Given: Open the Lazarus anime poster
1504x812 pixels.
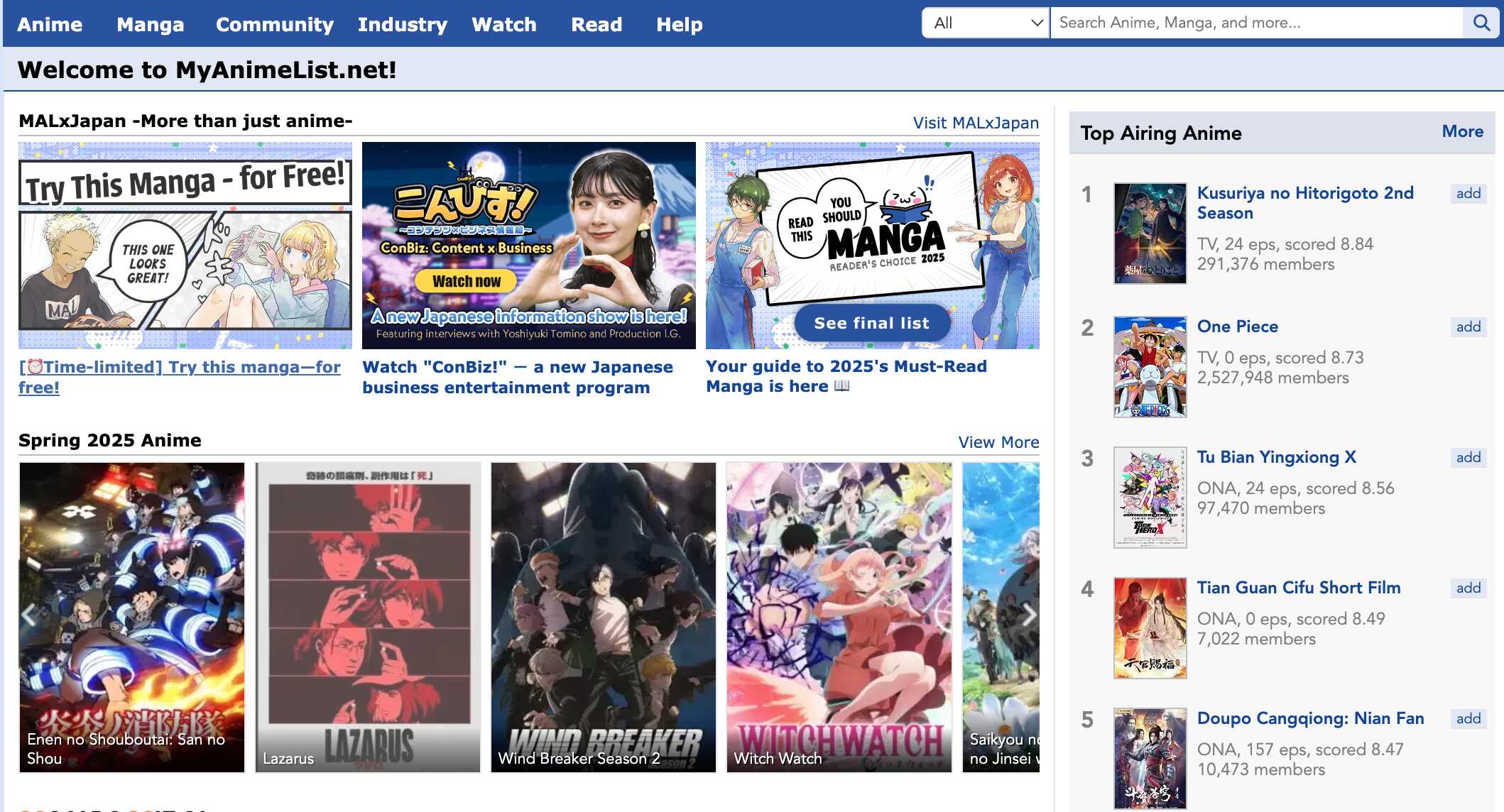Looking at the screenshot, I should click(x=368, y=616).
